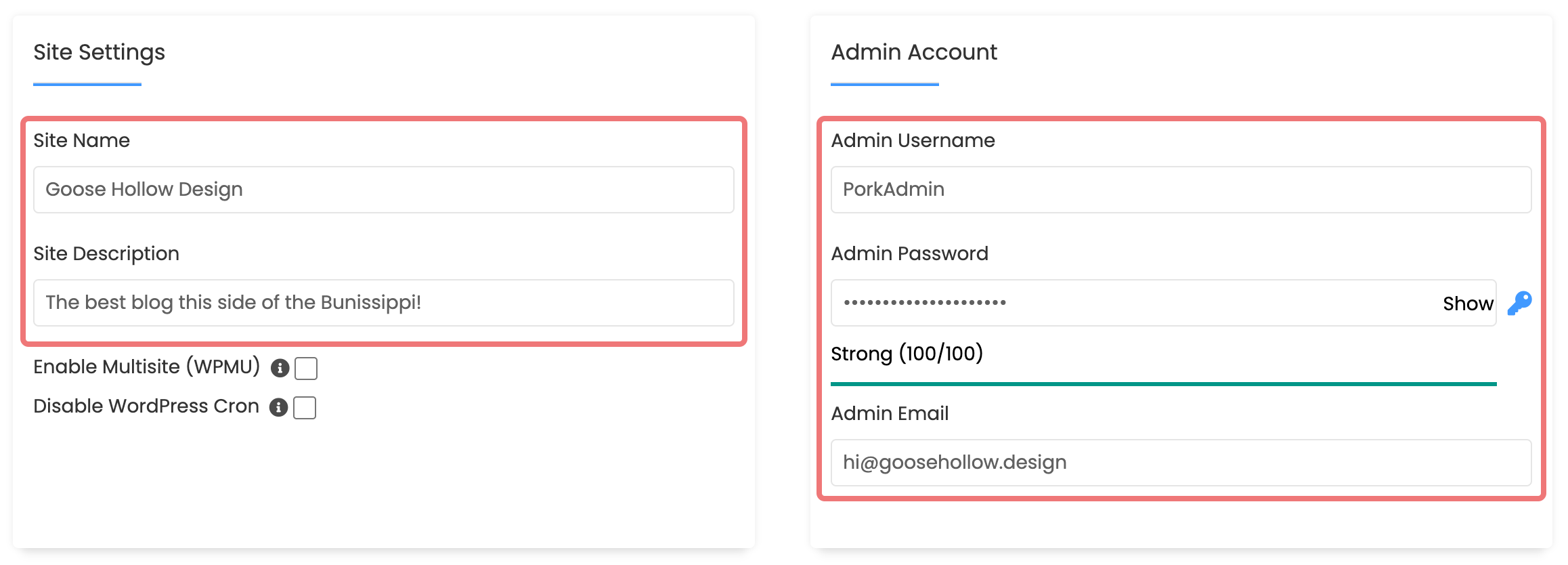Viewport: 1568px width, 565px height.
Task: Click the Site Name label
Action: pos(81,140)
